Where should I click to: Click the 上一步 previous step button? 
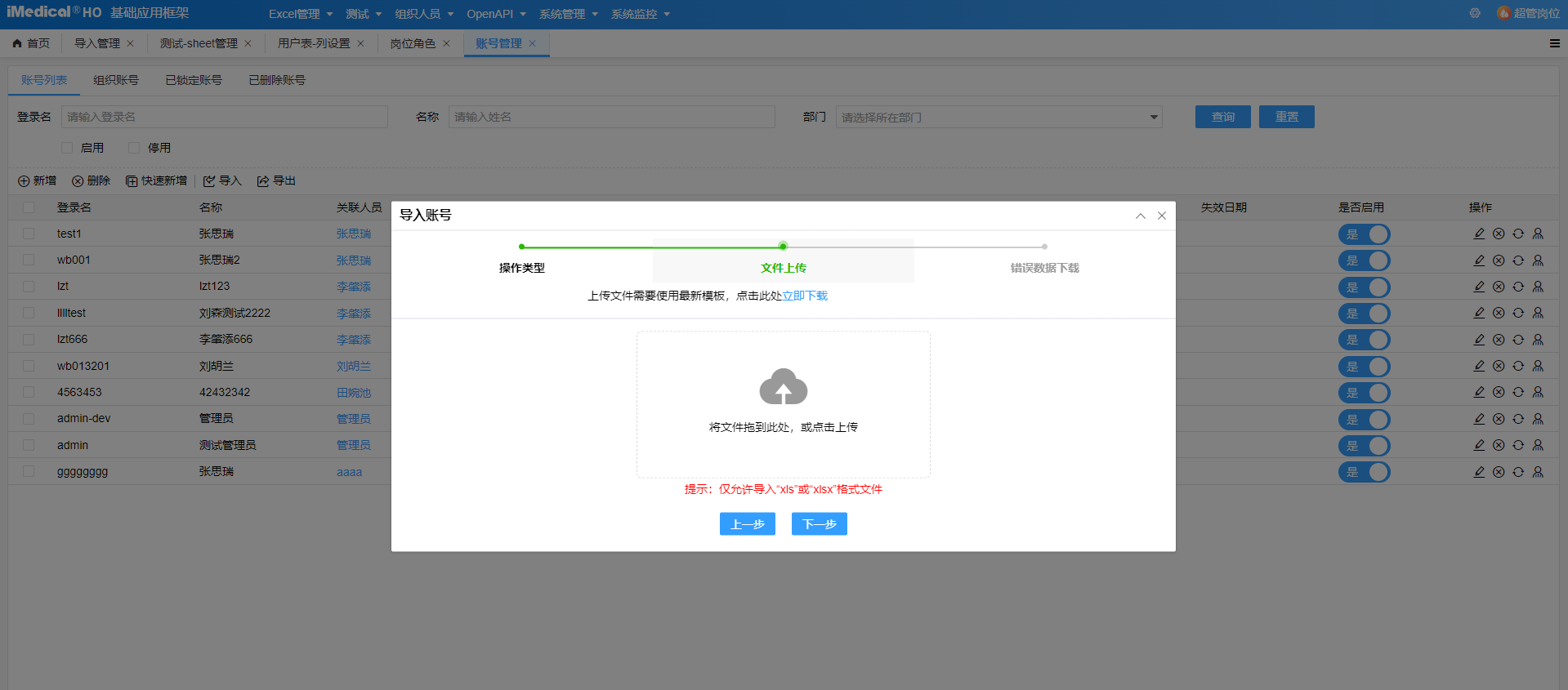pyautogui.click(x=747, y=523)
